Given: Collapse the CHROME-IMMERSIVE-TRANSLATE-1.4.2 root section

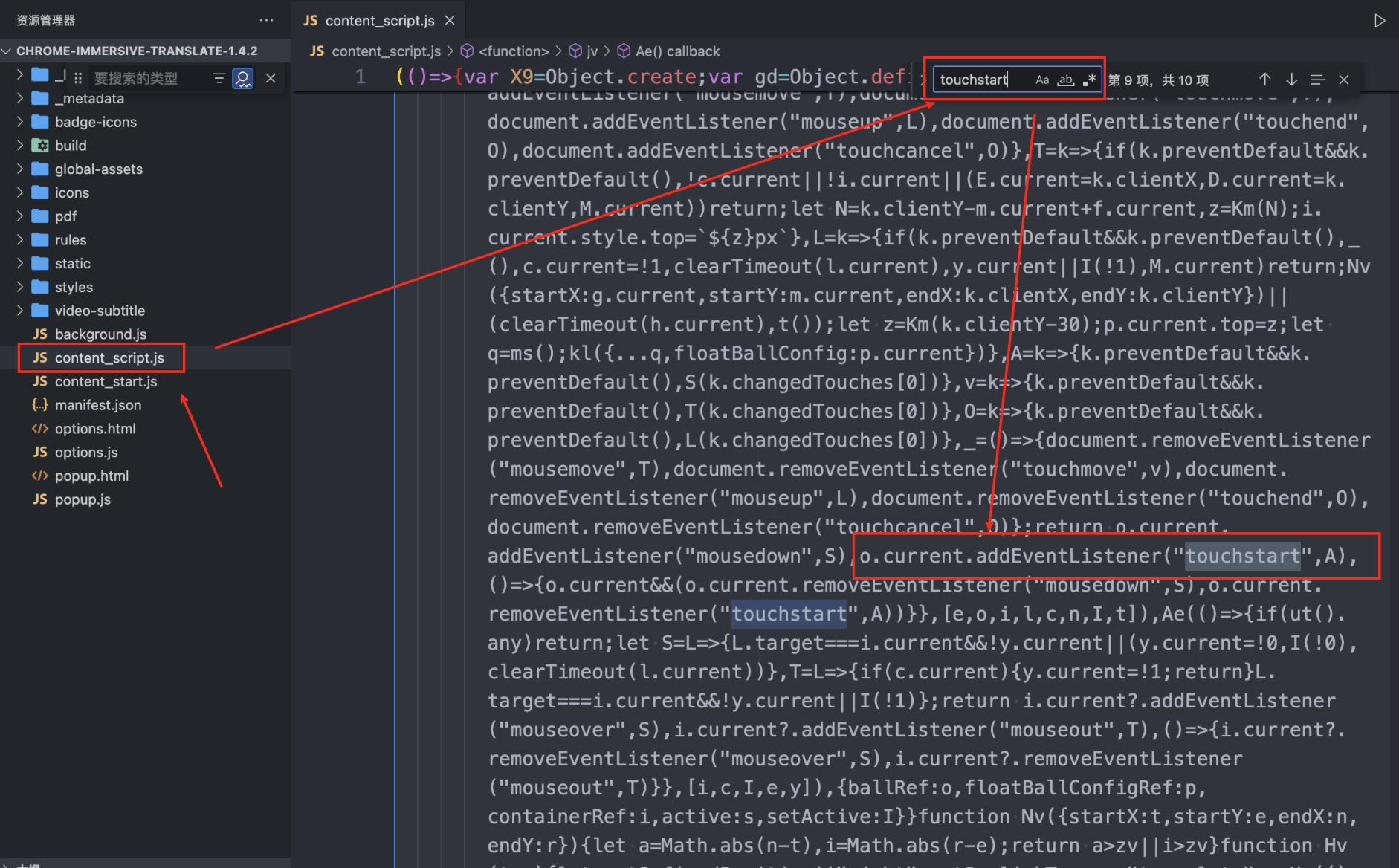Looking at the screenshot, I should 137,51.
